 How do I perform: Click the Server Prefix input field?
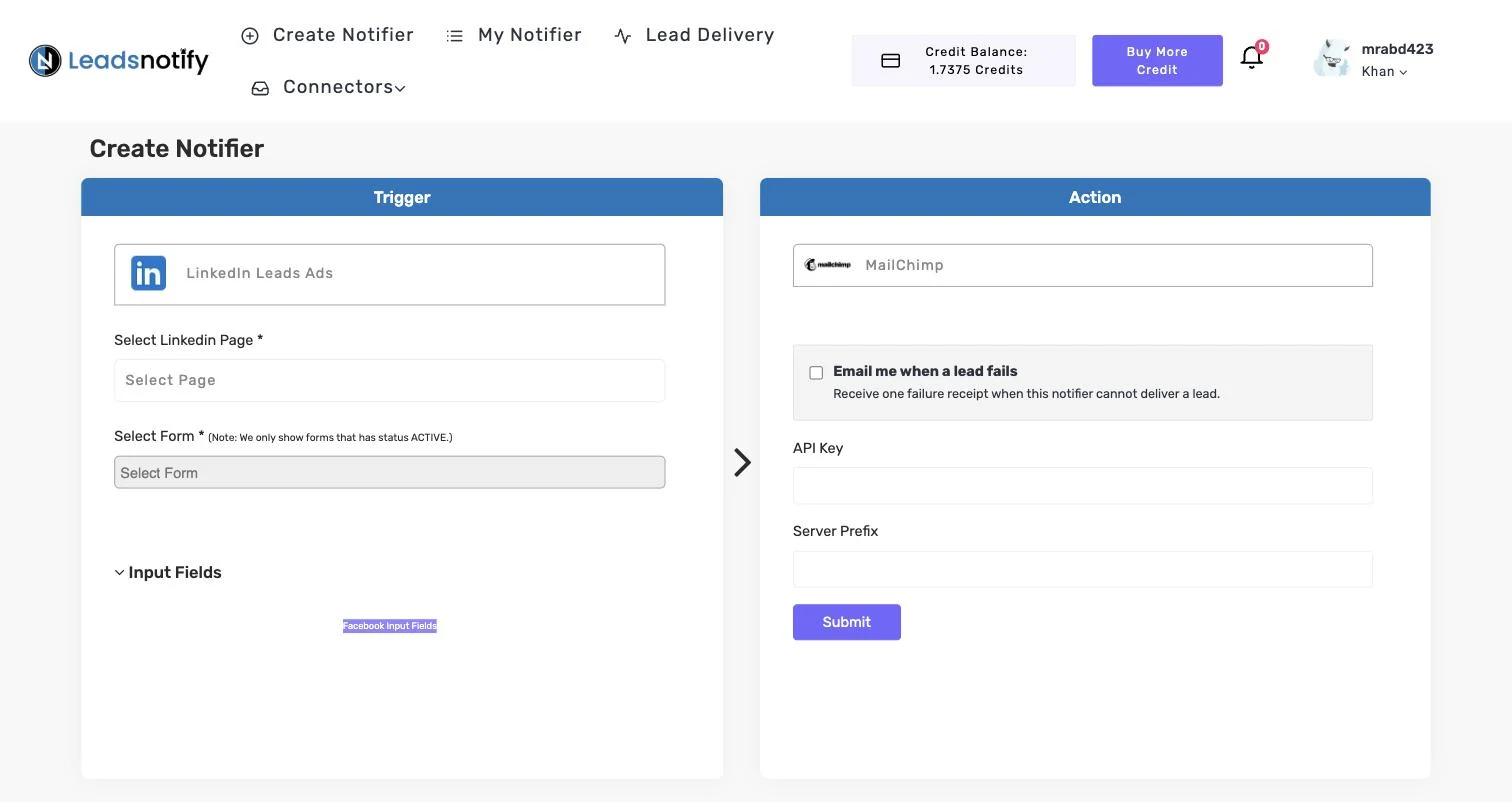point(1082,569)
